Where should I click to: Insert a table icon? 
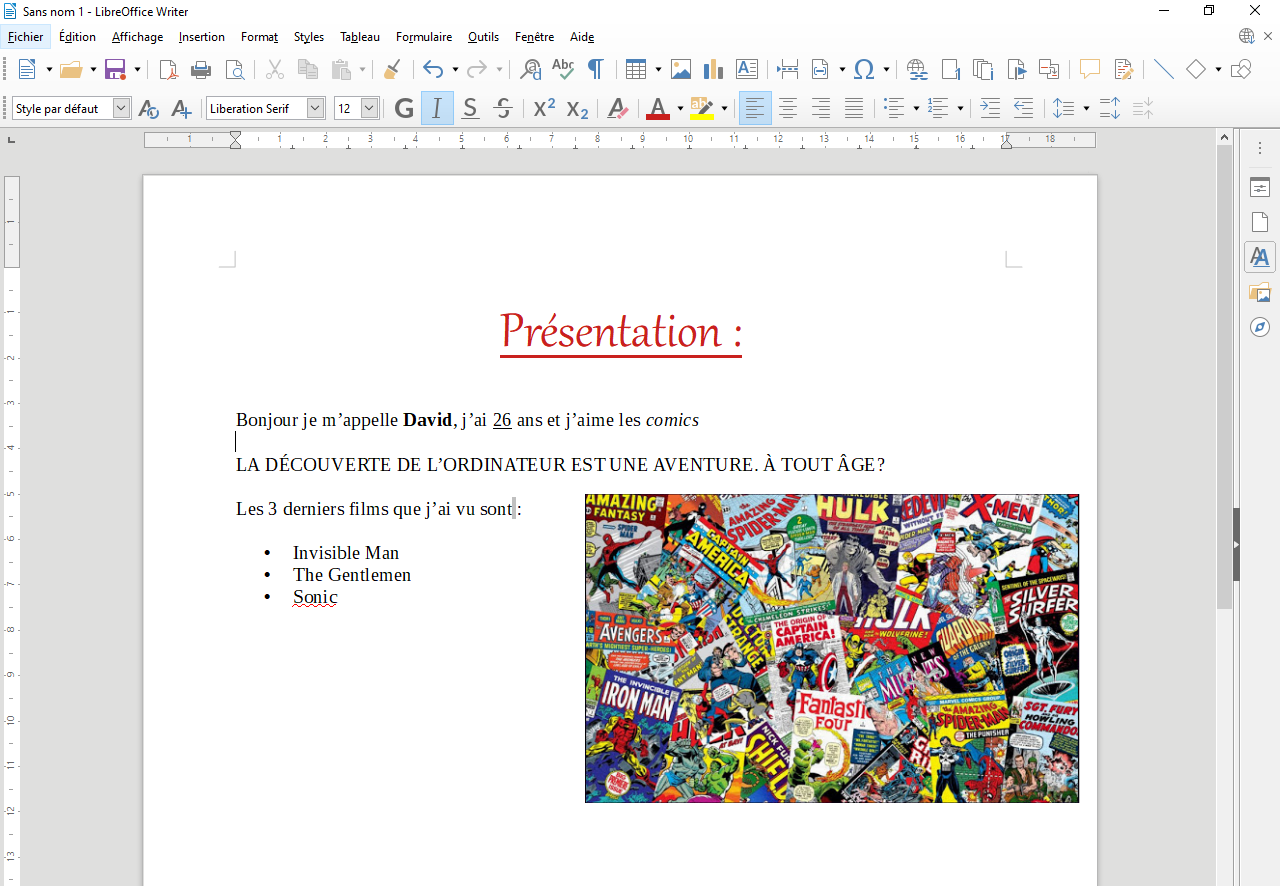[636, 69]
